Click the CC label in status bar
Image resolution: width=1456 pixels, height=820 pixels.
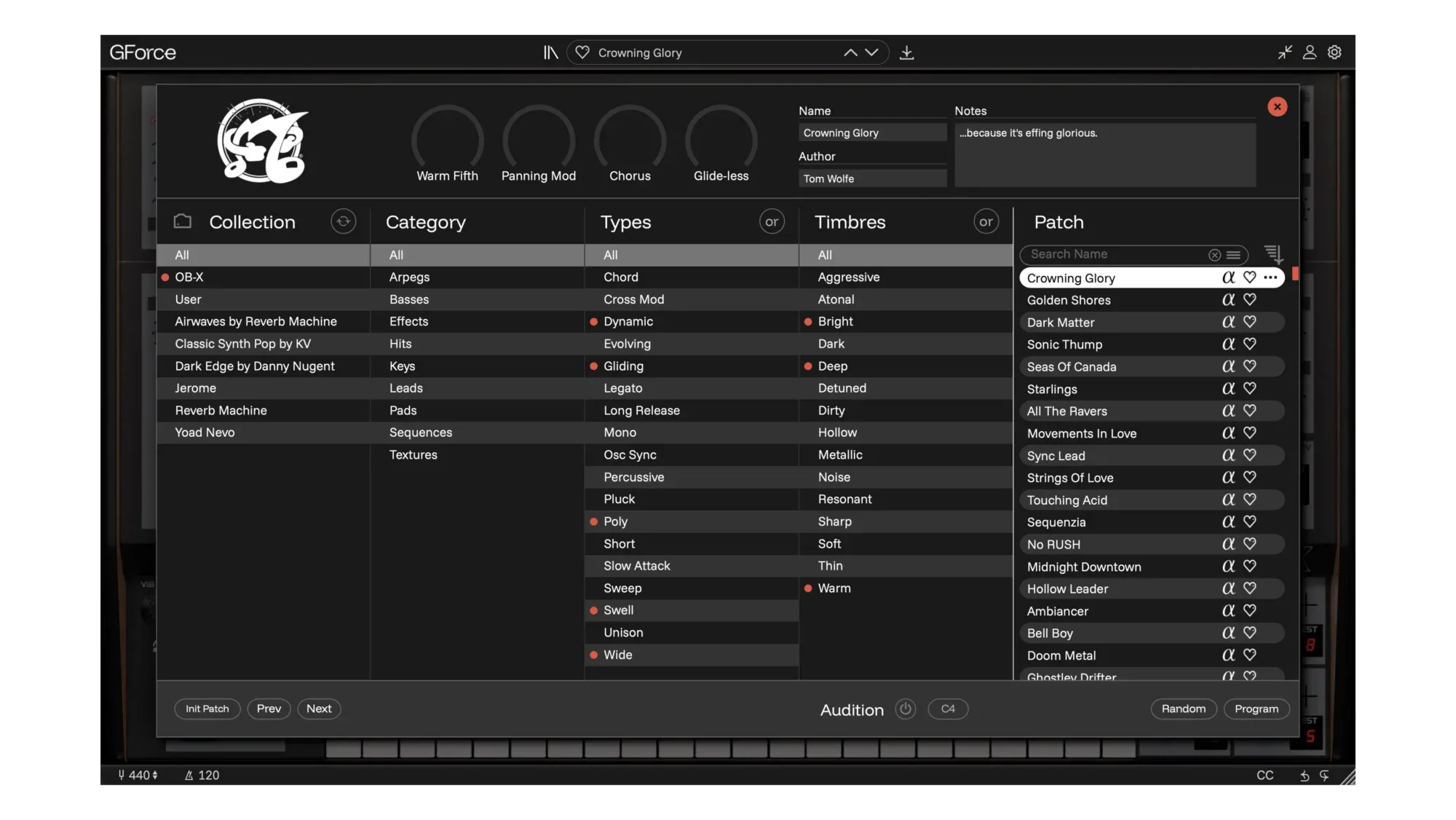point(1265,776)
